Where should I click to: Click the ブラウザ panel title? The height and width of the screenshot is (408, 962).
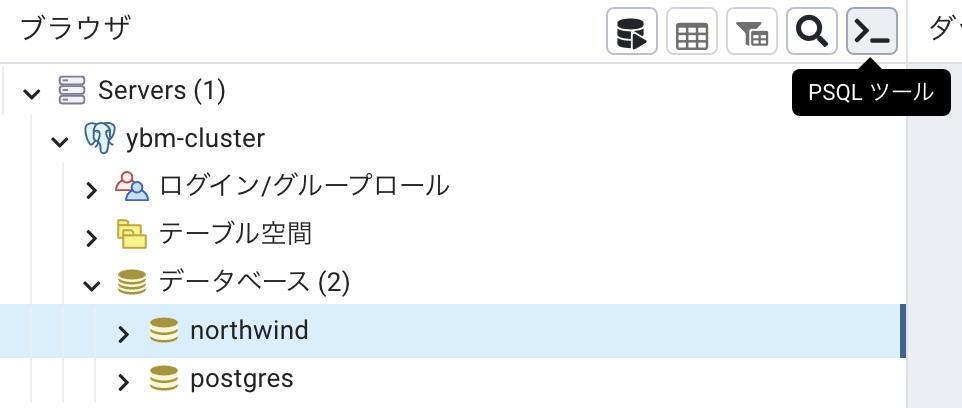[x=75, y=29]
